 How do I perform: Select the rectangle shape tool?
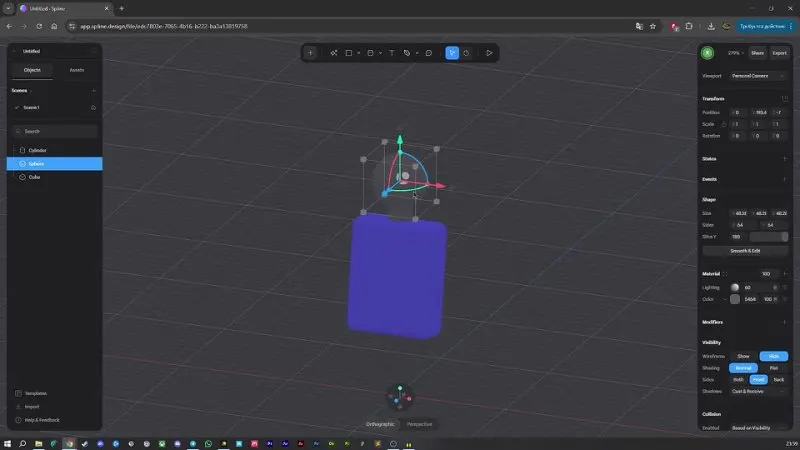(349, 53)
